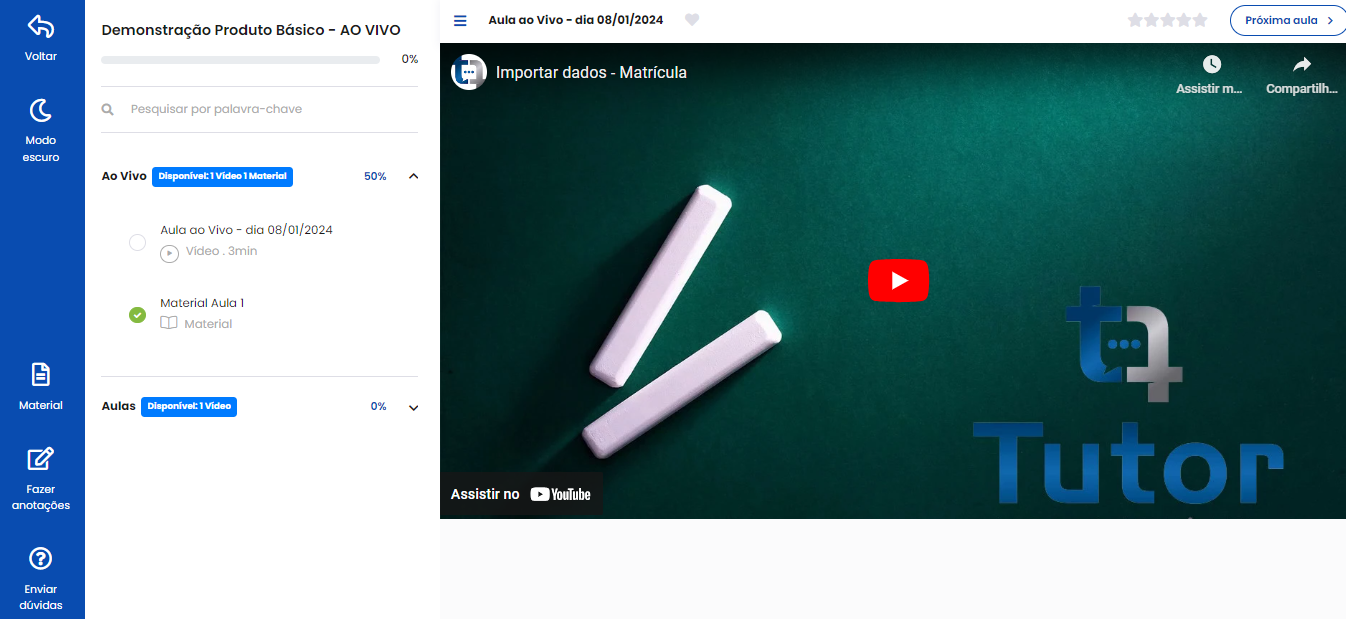1346x619 pixels.
Task: Collapse the Ao Vivo section chevron
Action: (414, 176)
